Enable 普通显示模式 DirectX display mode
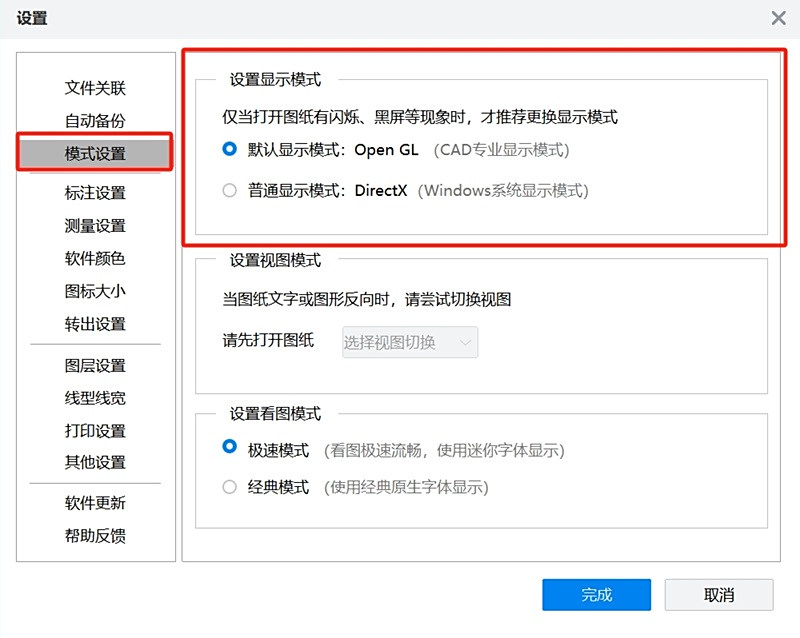 (x=230, y=189)
